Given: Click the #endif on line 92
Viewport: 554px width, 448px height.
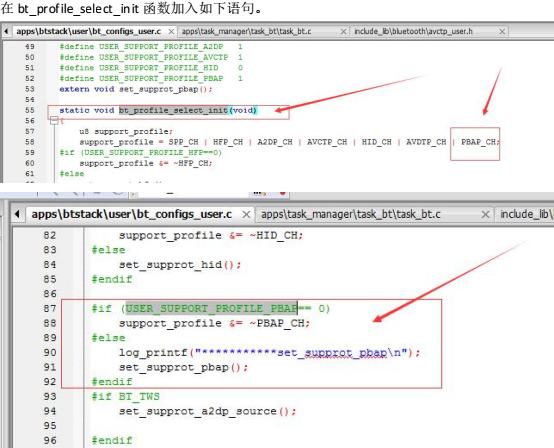Looking at the screenshot, I should (x=112, y=382).
